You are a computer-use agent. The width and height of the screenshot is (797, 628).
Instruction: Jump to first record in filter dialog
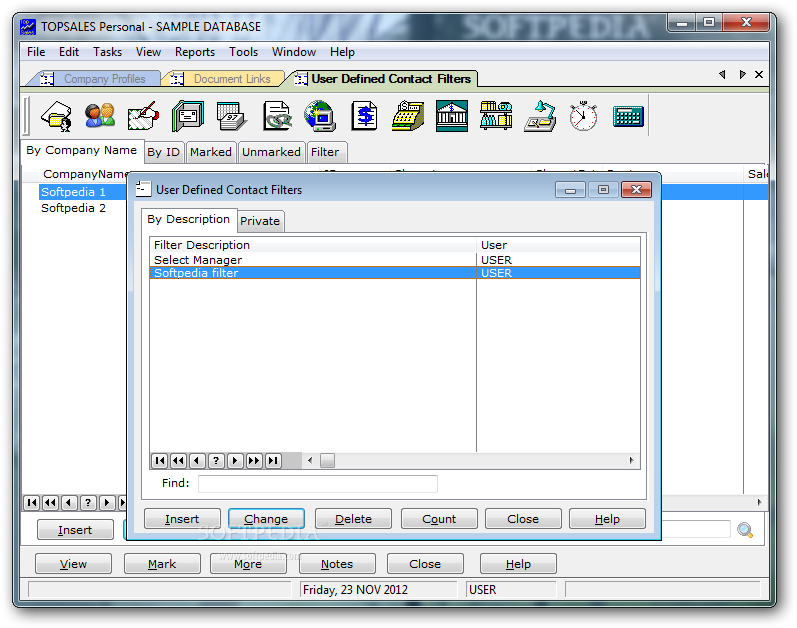[160, 461]
